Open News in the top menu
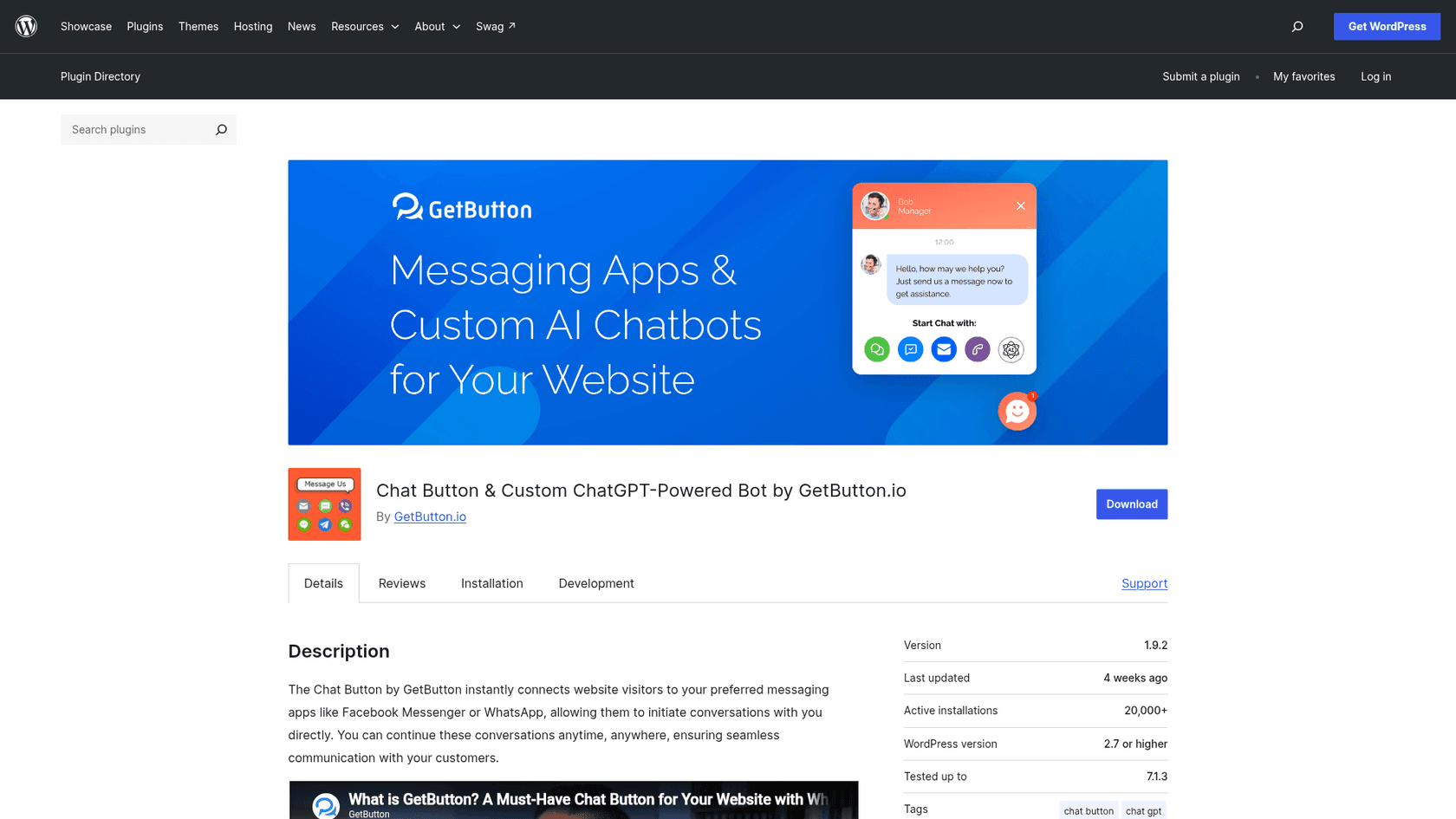The height and width of the screenshot is (819, 1456). 302,26
